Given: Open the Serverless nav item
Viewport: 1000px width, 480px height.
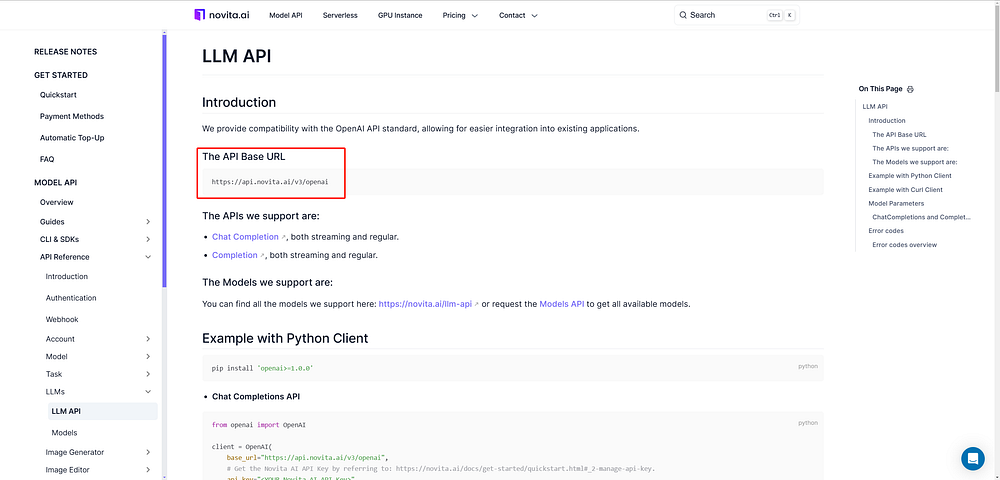Looking at the screenshot, I should (x=340, y=15).
